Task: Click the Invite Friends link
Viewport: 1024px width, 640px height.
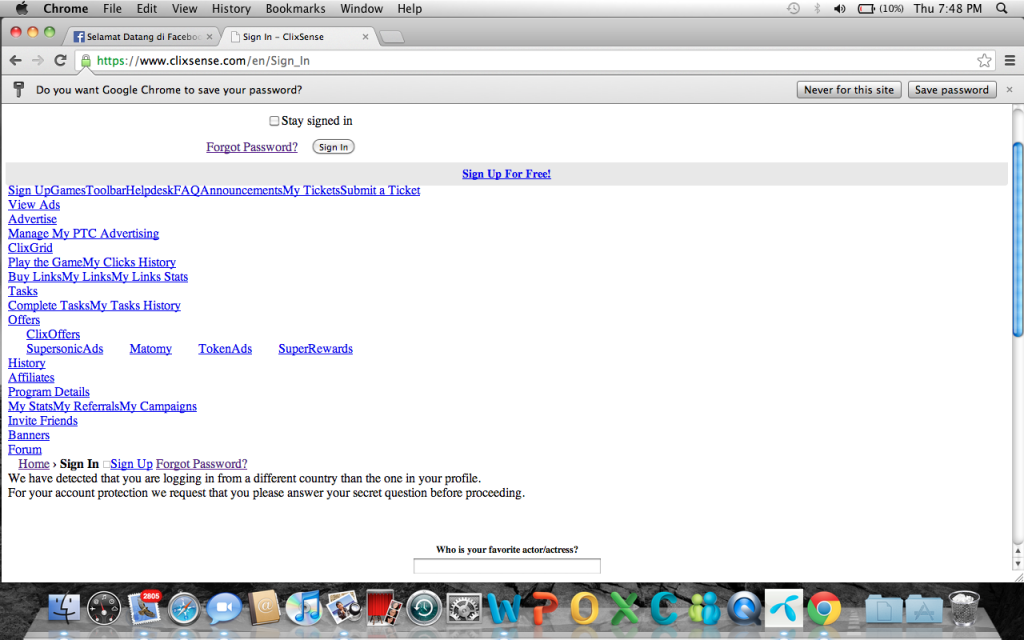Action: pos(42,421)
